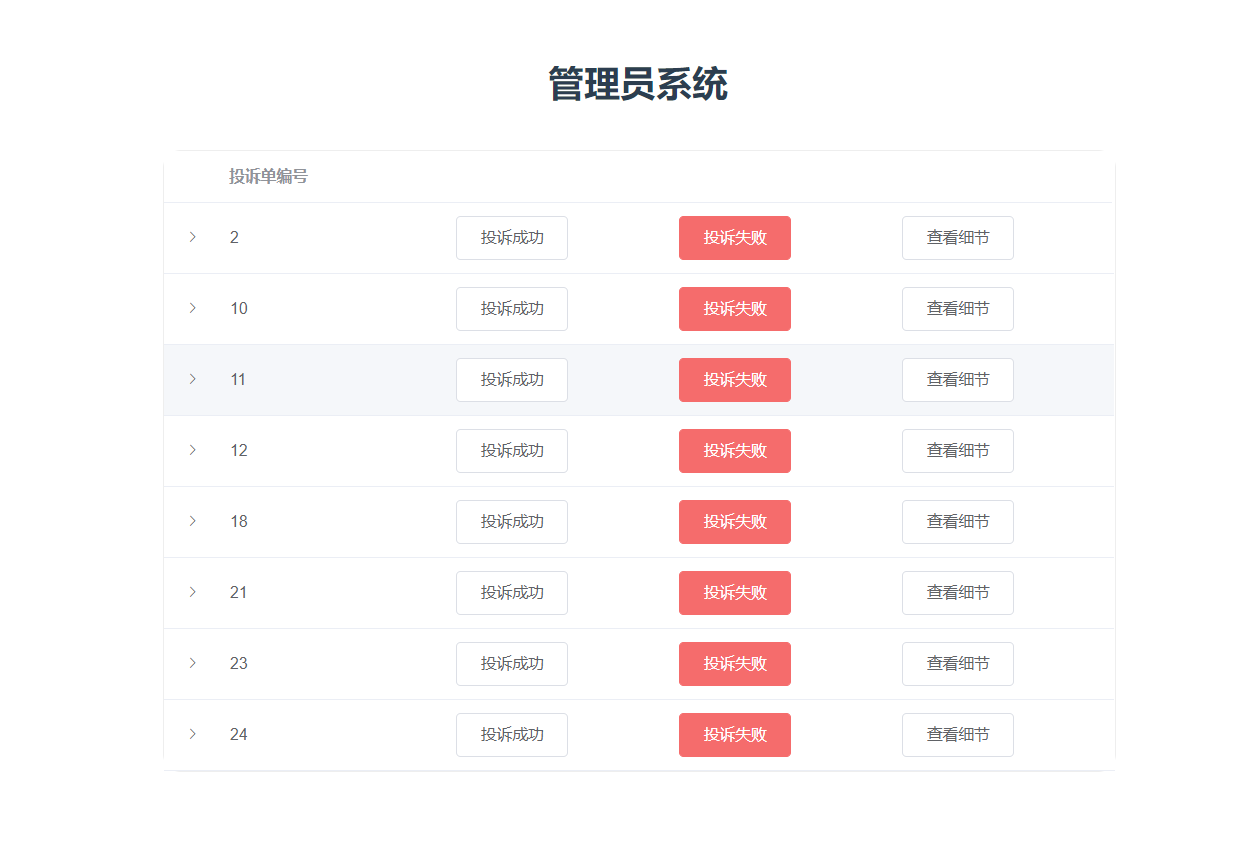Image resolution: width=1236 pixels, height=855 pixels.
Task: Expand complaint 11 details chevron
Action: [193, 380]
